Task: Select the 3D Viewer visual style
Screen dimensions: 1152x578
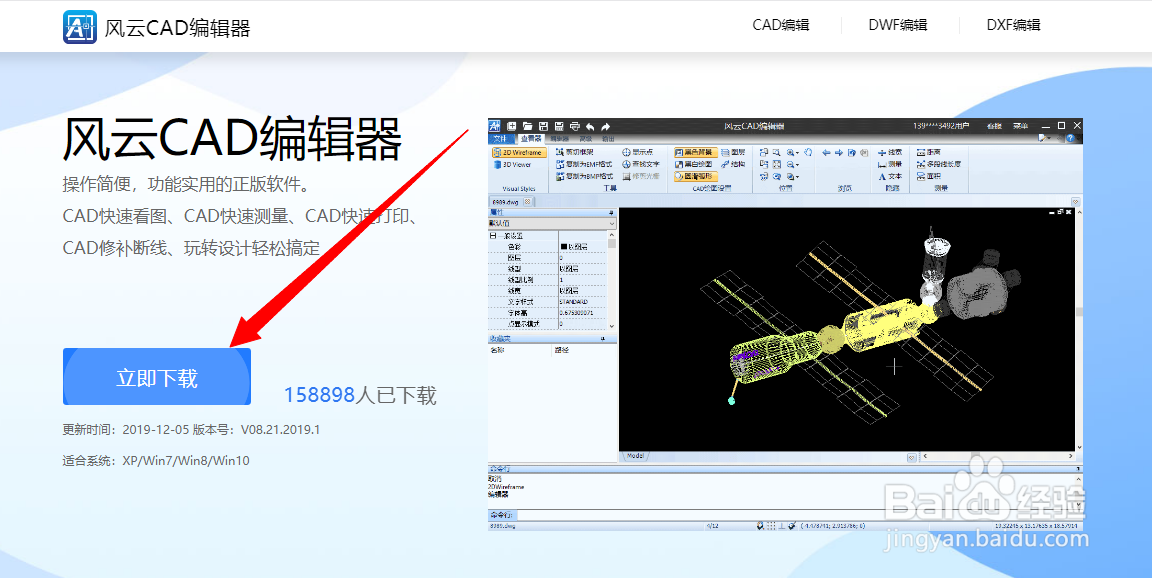Action: [513, 165]
